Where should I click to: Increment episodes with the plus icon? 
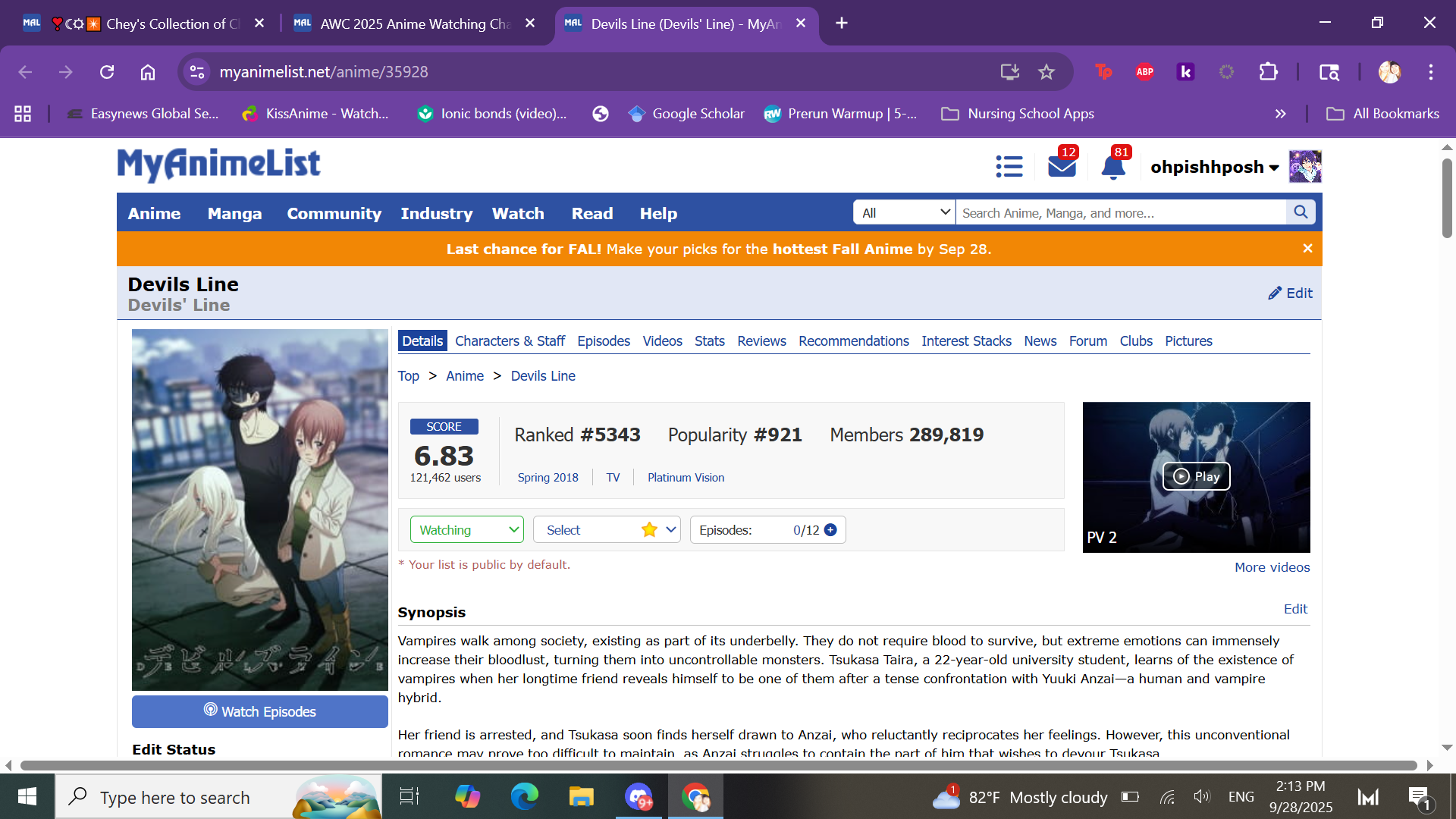[x=830, y=530]
